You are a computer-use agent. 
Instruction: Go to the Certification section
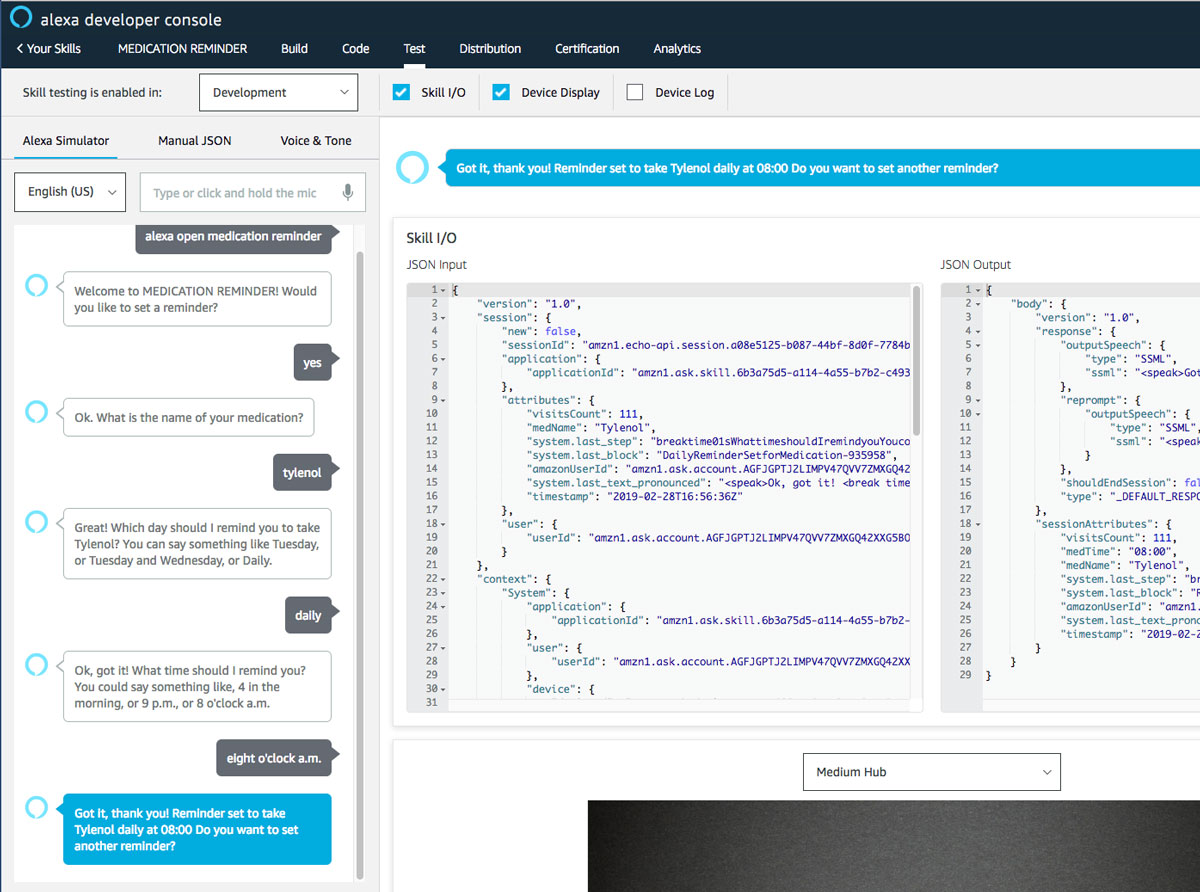[x=587, y=49]
